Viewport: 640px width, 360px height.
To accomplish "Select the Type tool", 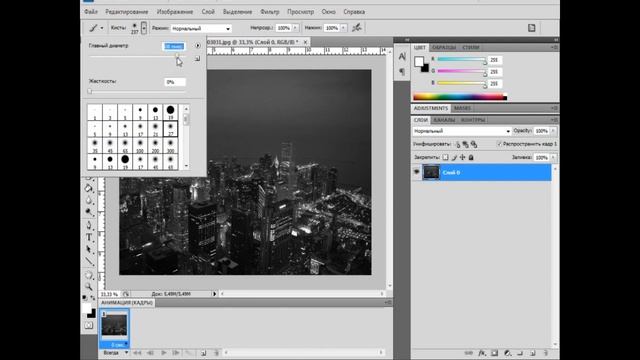I will pyautogui.click(x=89, y=237).
